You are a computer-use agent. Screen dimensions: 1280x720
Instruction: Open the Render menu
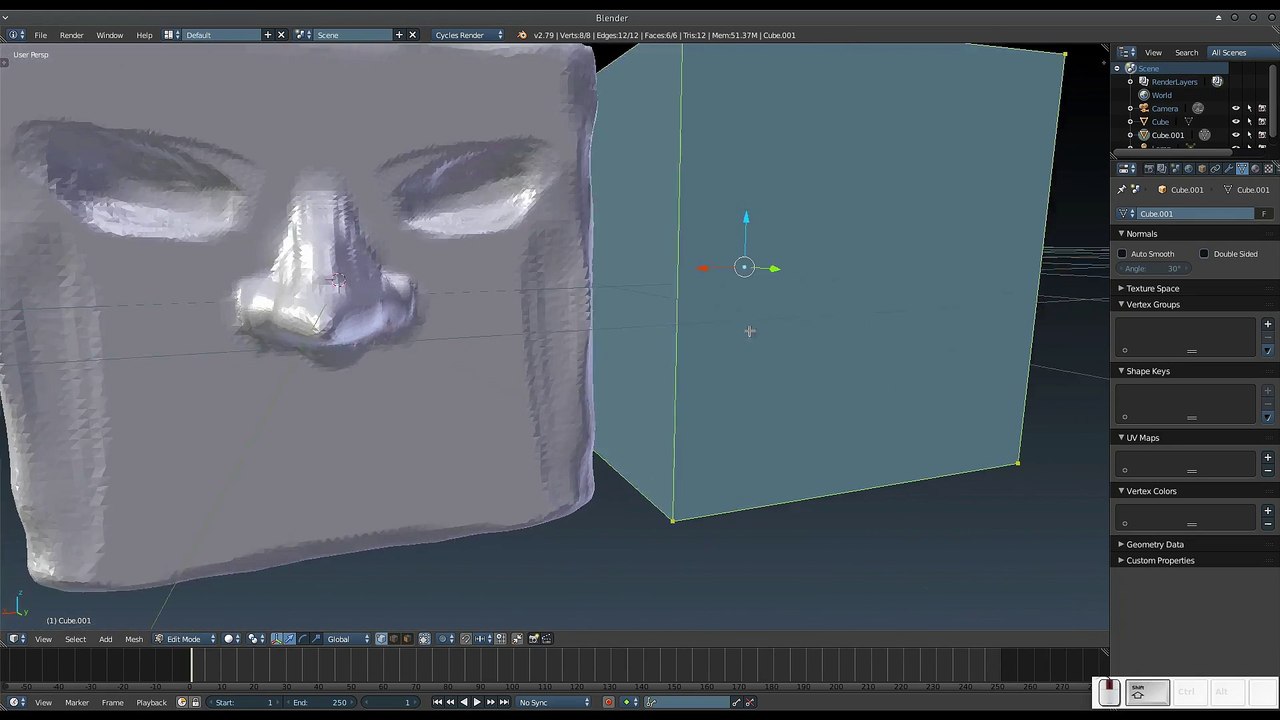(71, 35)
